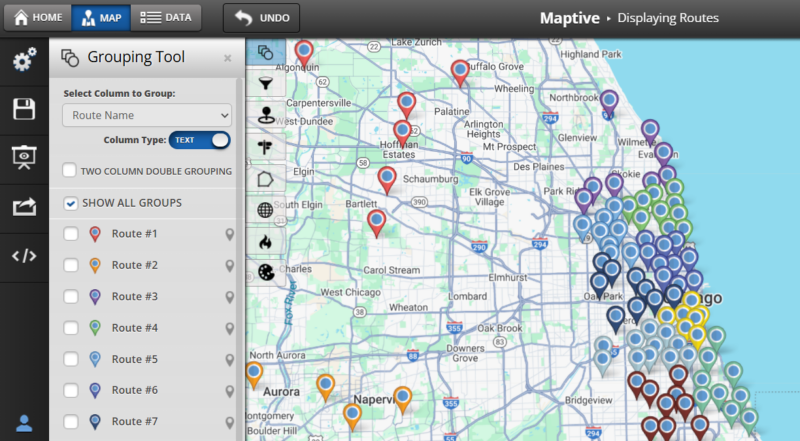This screenshot has width=800, height=441.
Task: Click gray location pin for Route #2
Action: tap(230, 266)
